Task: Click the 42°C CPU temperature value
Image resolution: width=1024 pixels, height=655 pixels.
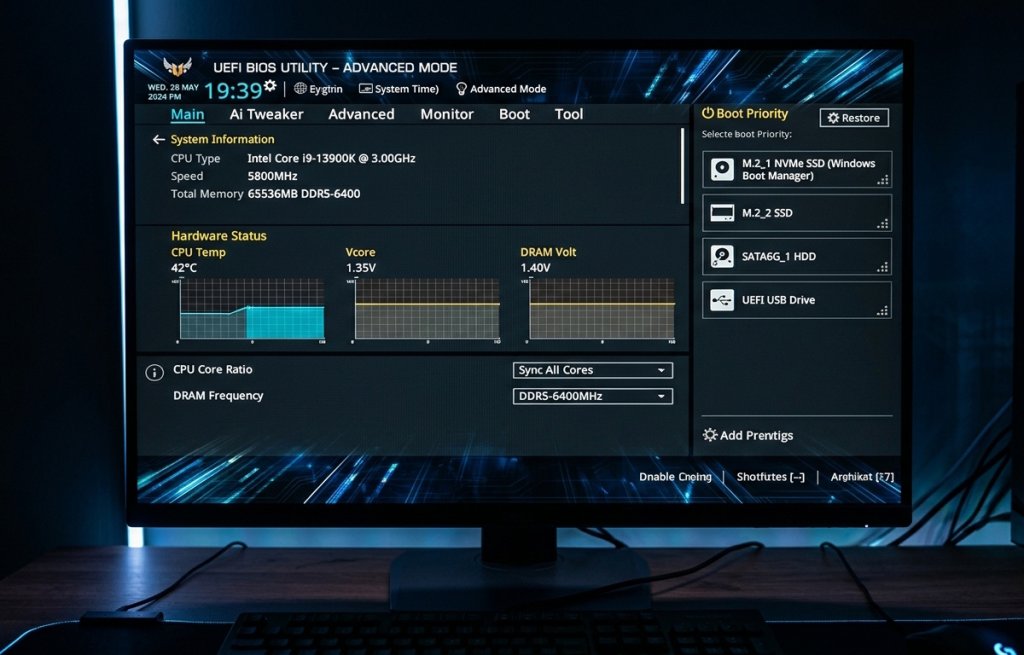Action: click(x=184, y=268)
